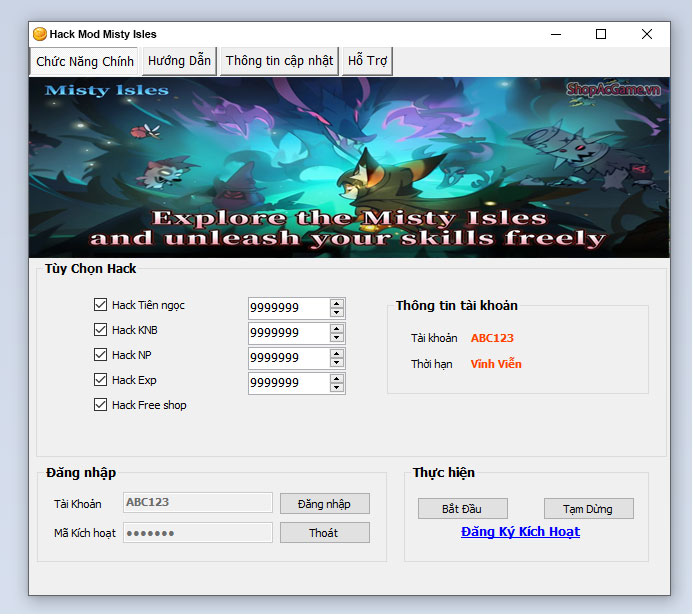Close the Hack Mod Misty Isles window

647,34
